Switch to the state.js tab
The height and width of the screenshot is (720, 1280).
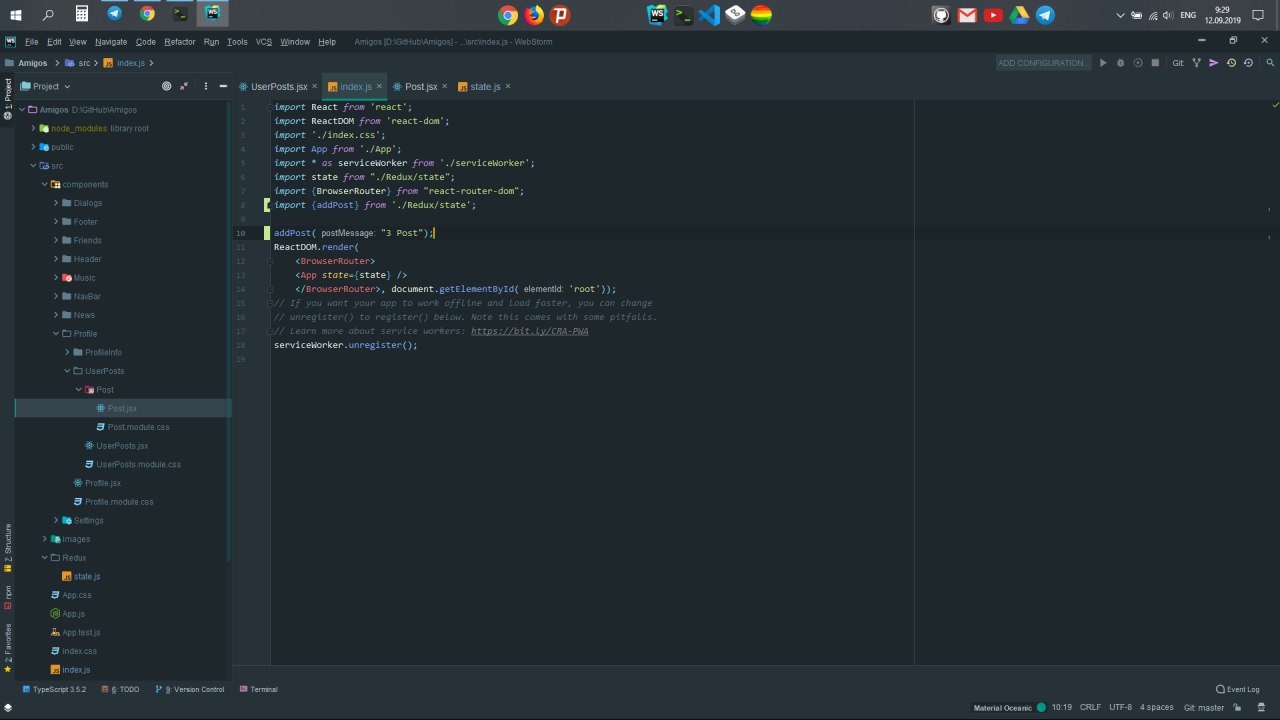point(484,87)
